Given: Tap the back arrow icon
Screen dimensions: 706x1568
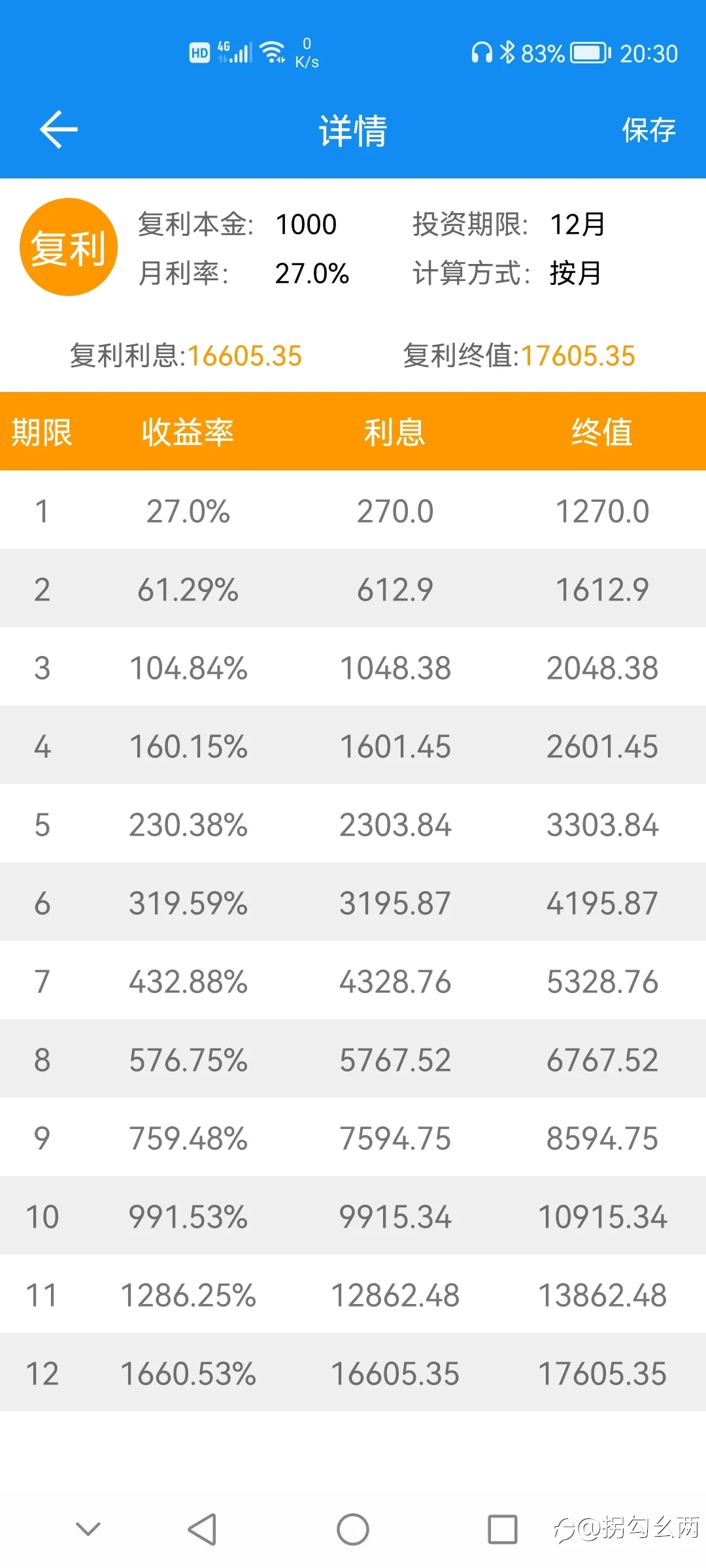Looking at the screenshot, I should [x=59, y=129].
